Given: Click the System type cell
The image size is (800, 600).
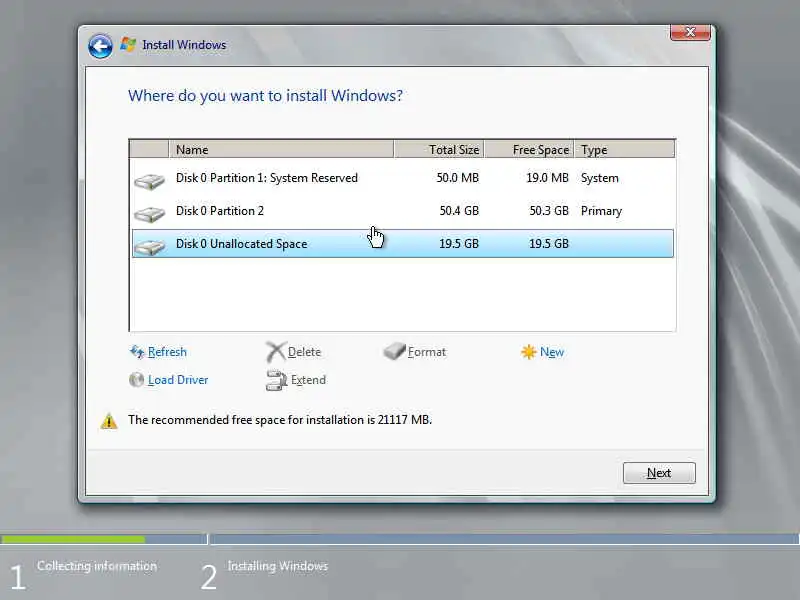Looking at the screenshot, I should click(599, 178).
